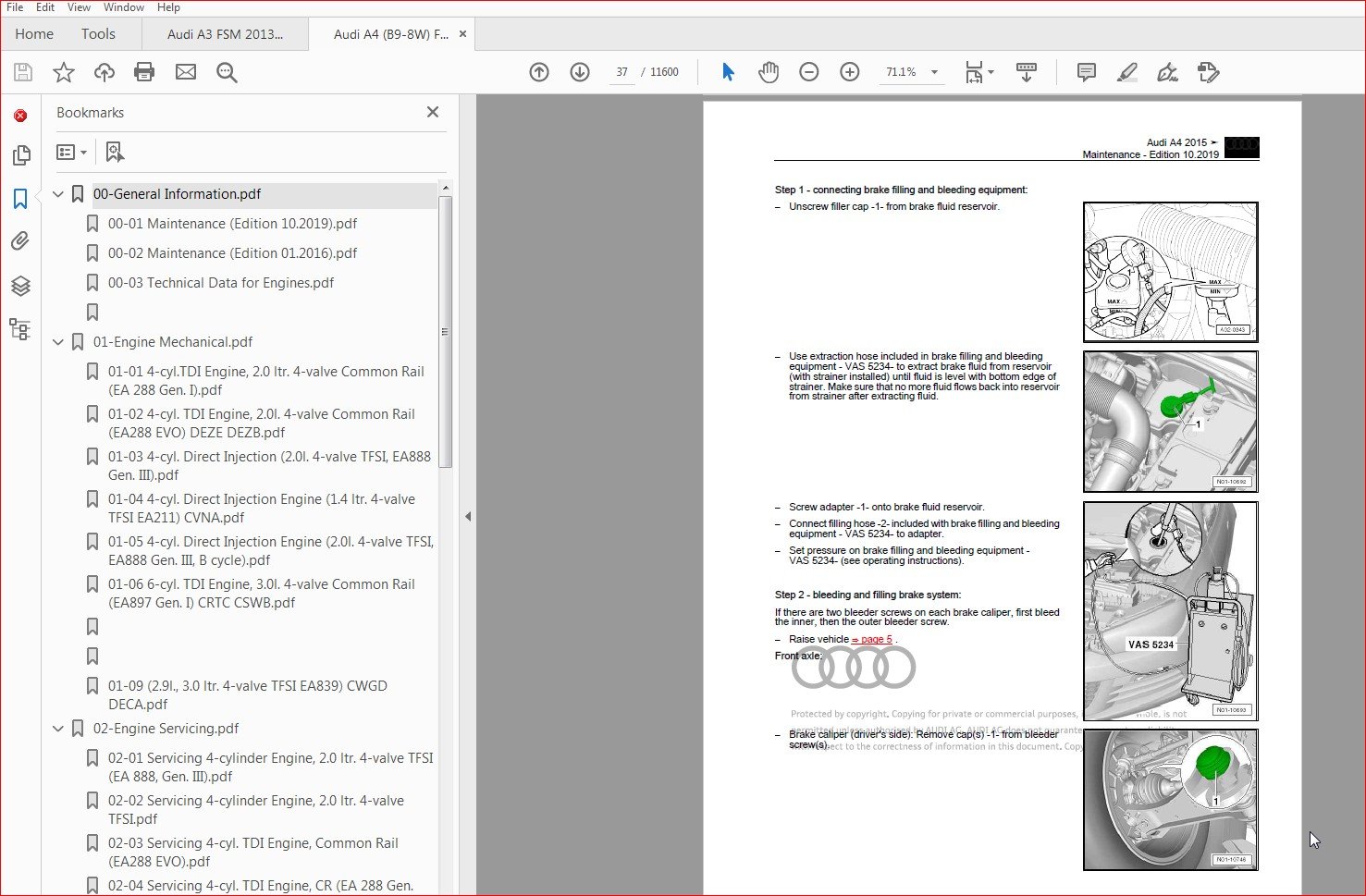Open bookmark 01-05 Direct Injection B cycle.pdf

point(271,551)
